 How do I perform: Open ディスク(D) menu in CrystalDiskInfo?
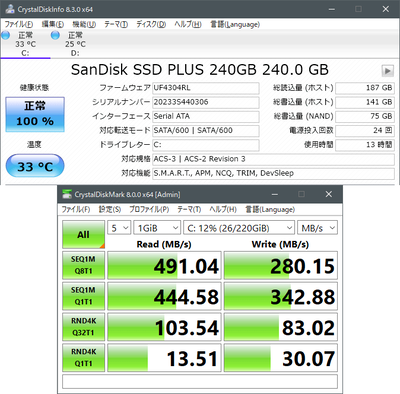pos(151,24)
